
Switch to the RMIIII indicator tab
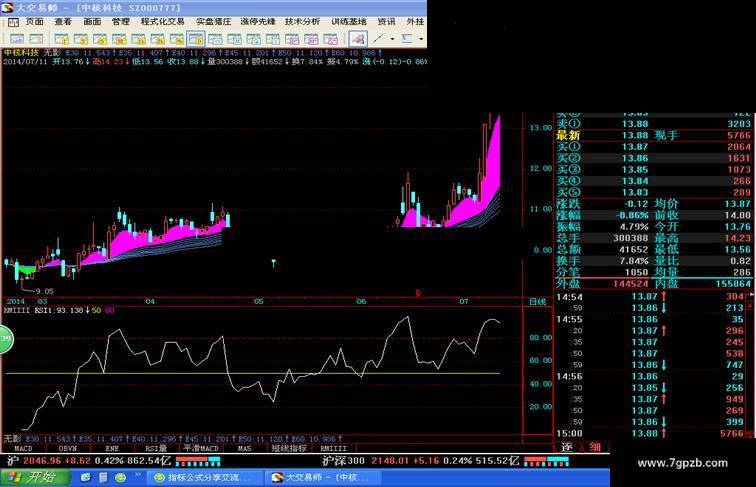(x=333, y=448)
